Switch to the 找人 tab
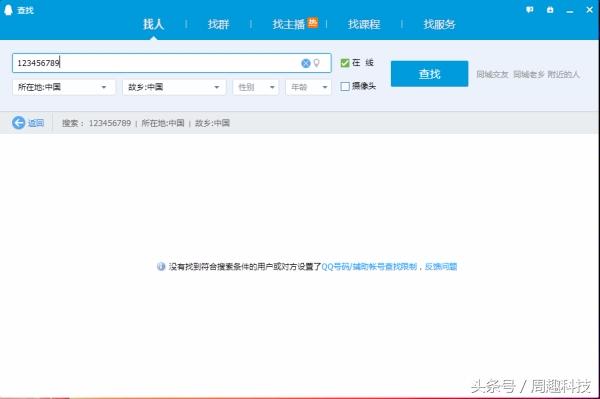The height and width of the screenshot is (399, 600). [x=153, y=24]
